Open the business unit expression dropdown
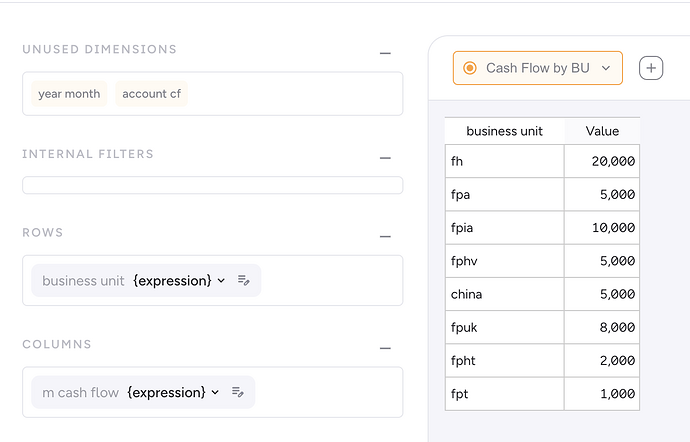 (x=221, y=281)
